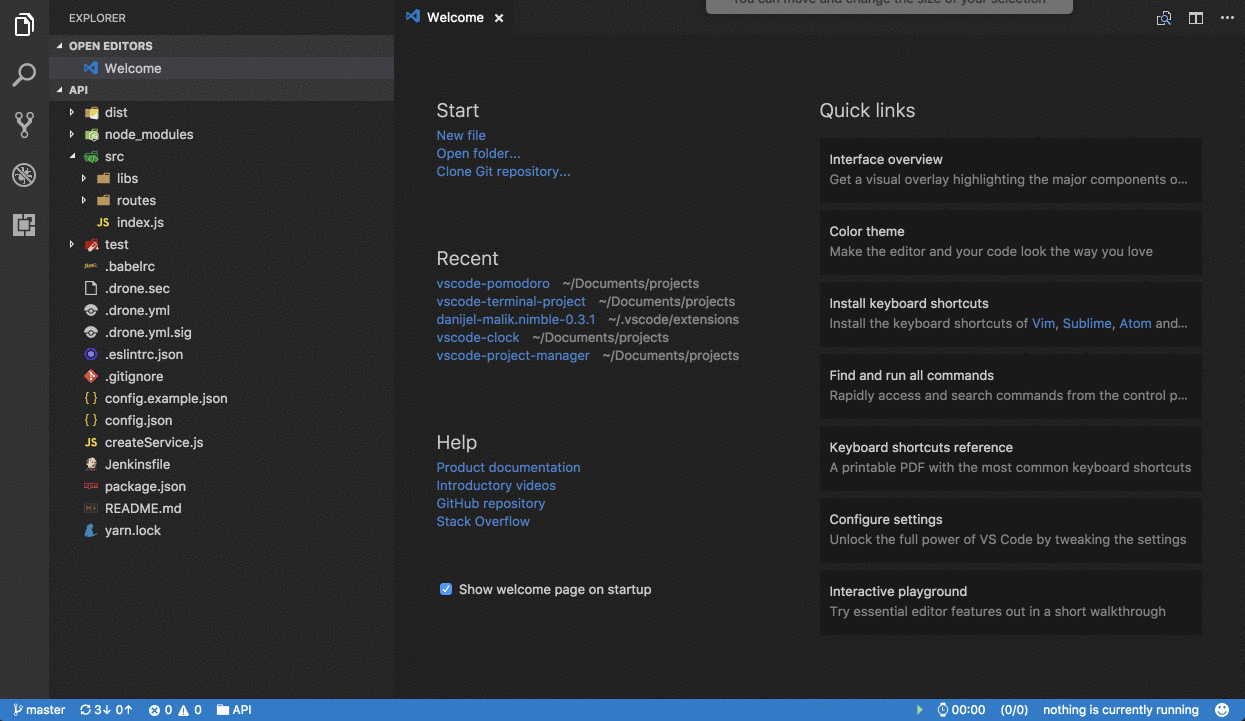Click the Interactive playground quick link
This screenshot has width=1245, height=721.
[1011, 602]
